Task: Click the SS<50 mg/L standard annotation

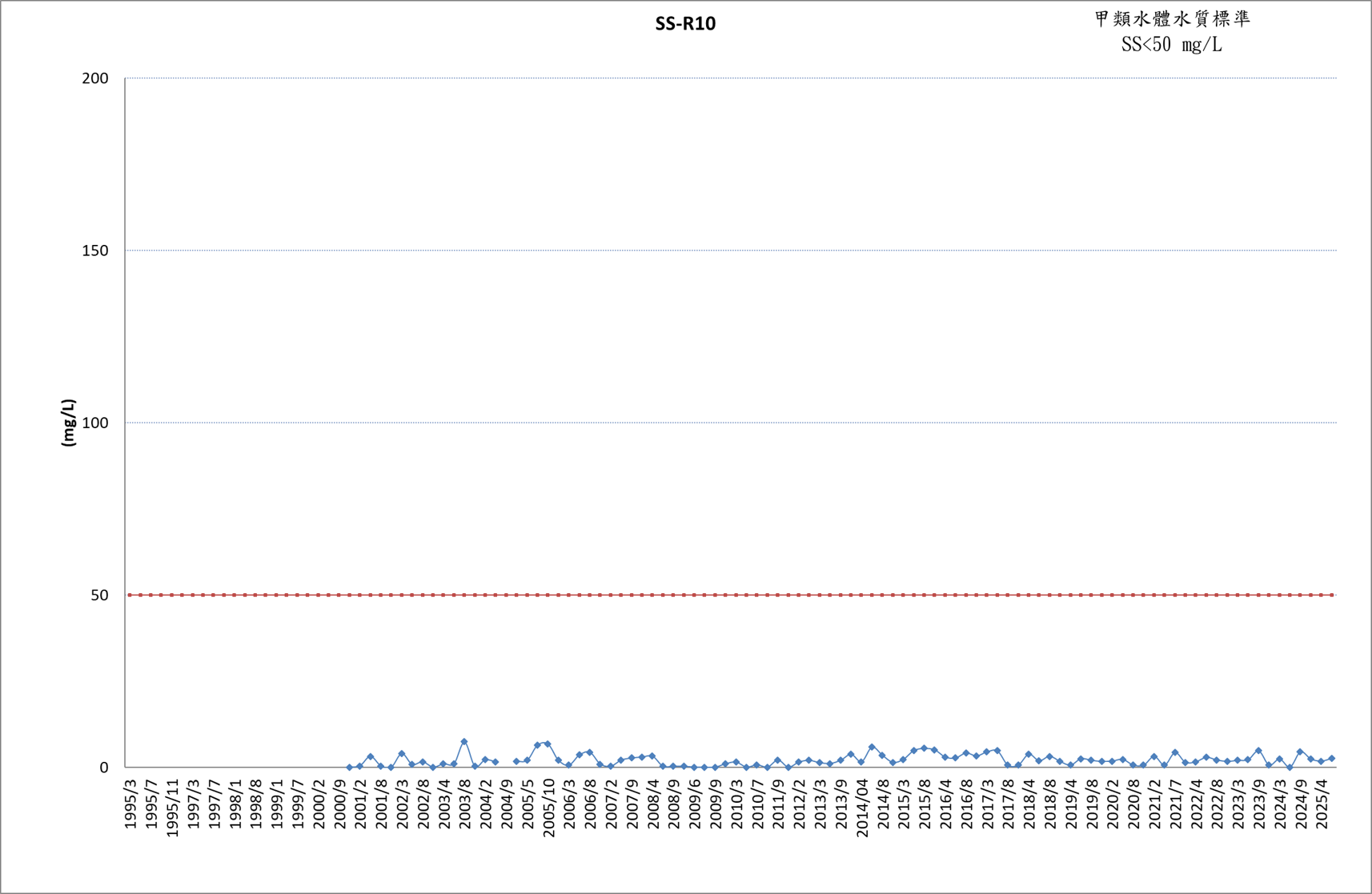Action: [x=1172, y=45]
